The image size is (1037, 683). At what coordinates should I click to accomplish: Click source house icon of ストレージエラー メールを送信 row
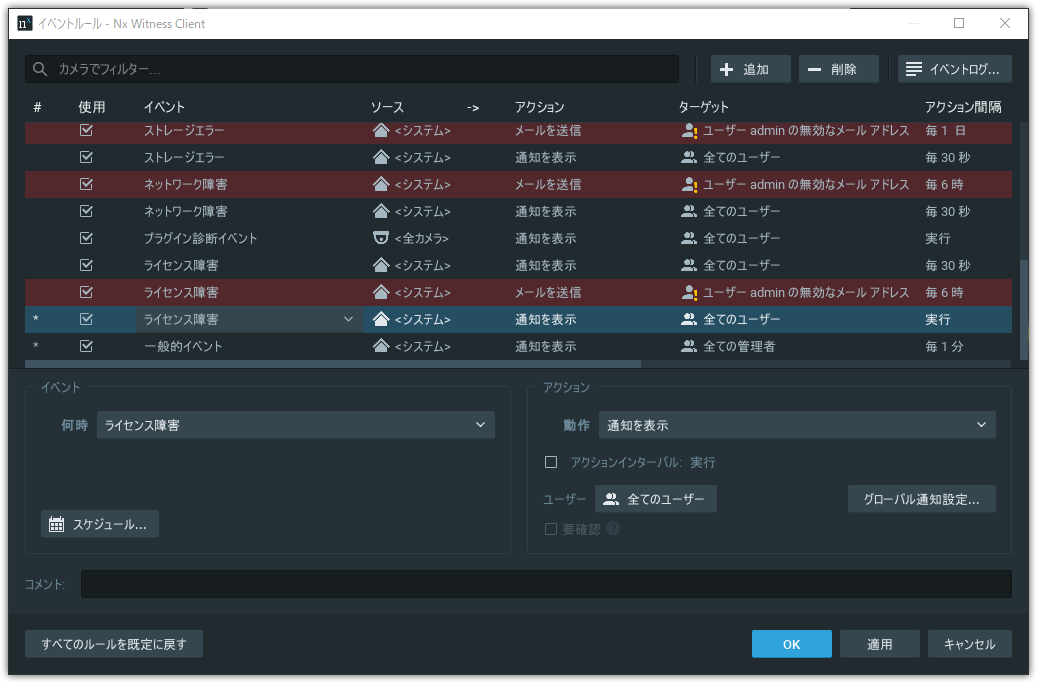[381, 130]
